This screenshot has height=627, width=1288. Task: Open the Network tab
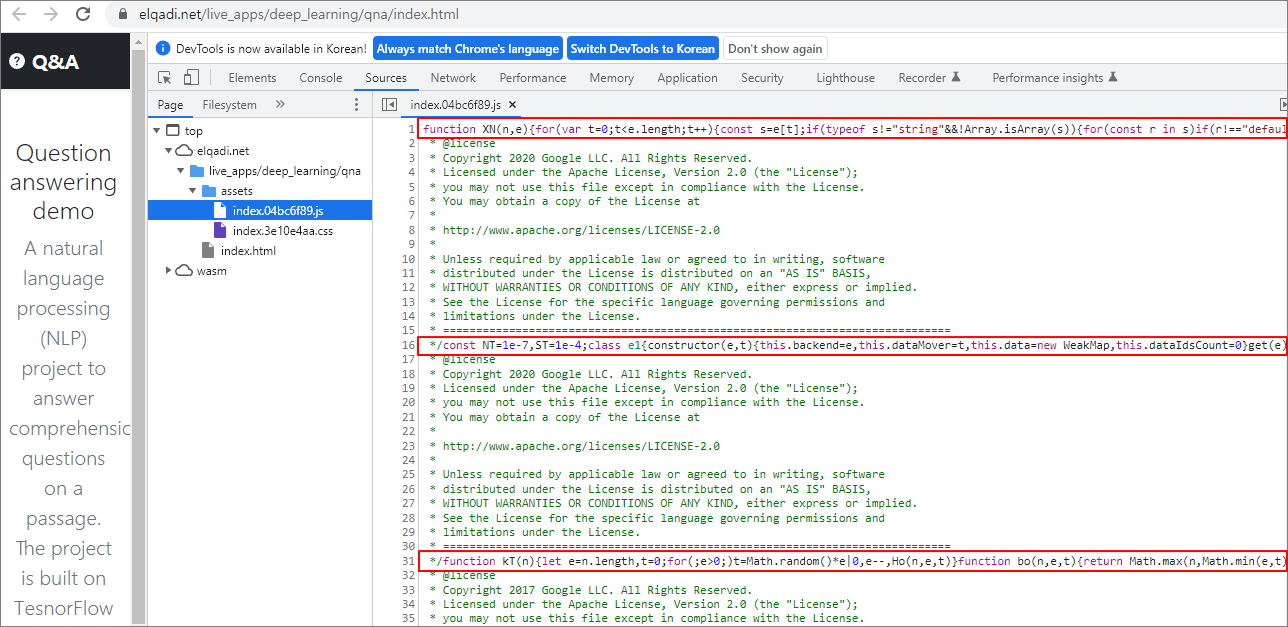click(x=453, y=77)
